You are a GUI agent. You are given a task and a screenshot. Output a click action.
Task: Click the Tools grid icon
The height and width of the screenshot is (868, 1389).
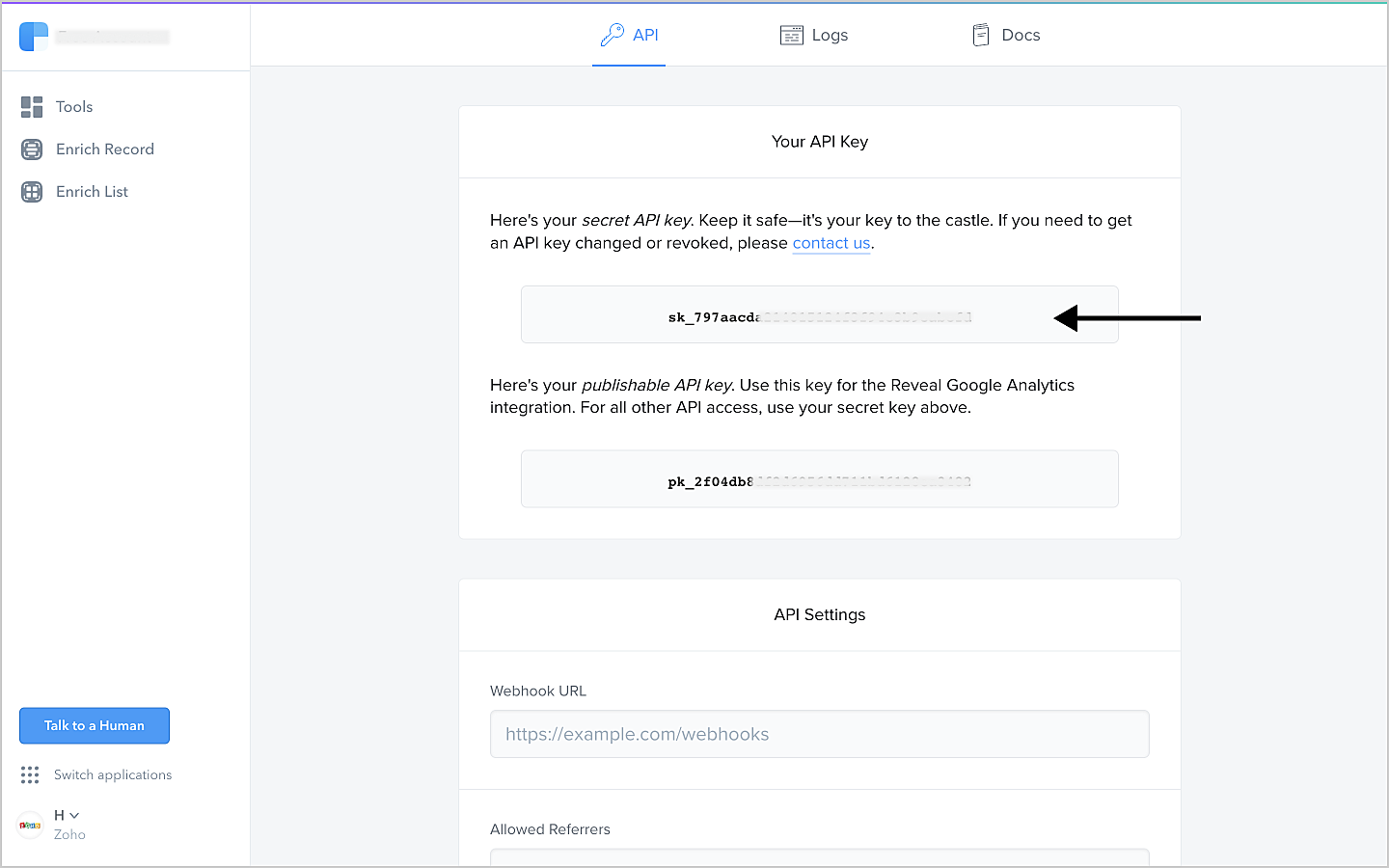(x=32, y=107)
